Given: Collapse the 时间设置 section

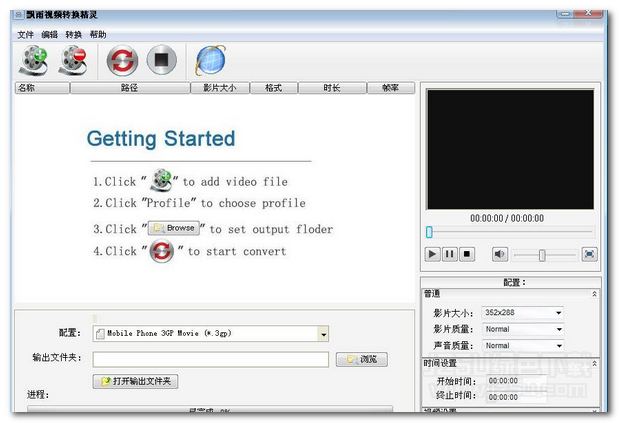Looking at the screenshot, I should coord(594,363).
